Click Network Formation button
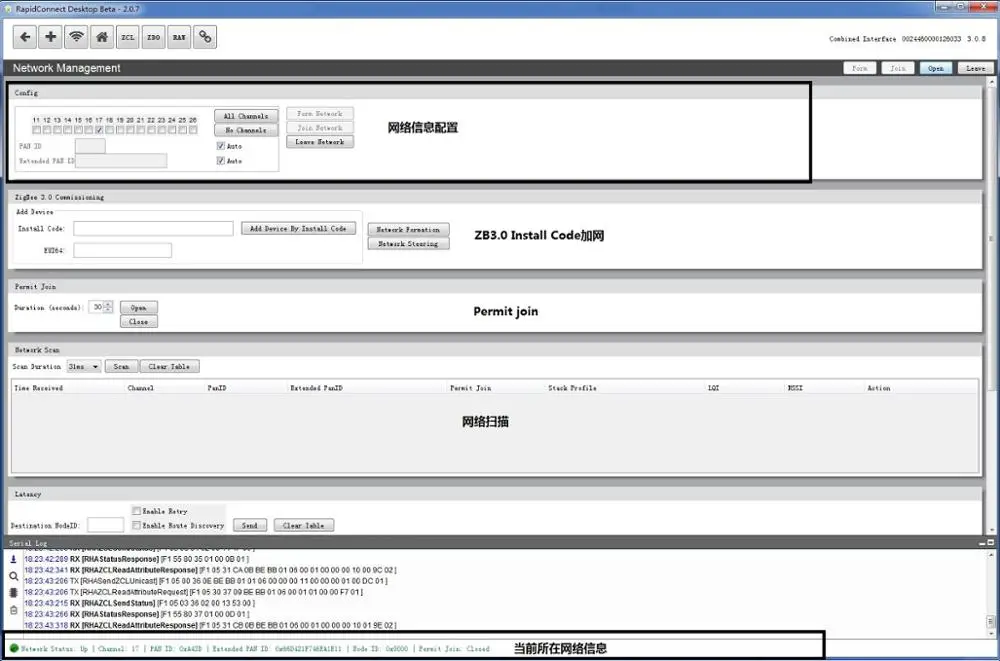The width and height of the screenshot is (1000, 661). (408, 230)
